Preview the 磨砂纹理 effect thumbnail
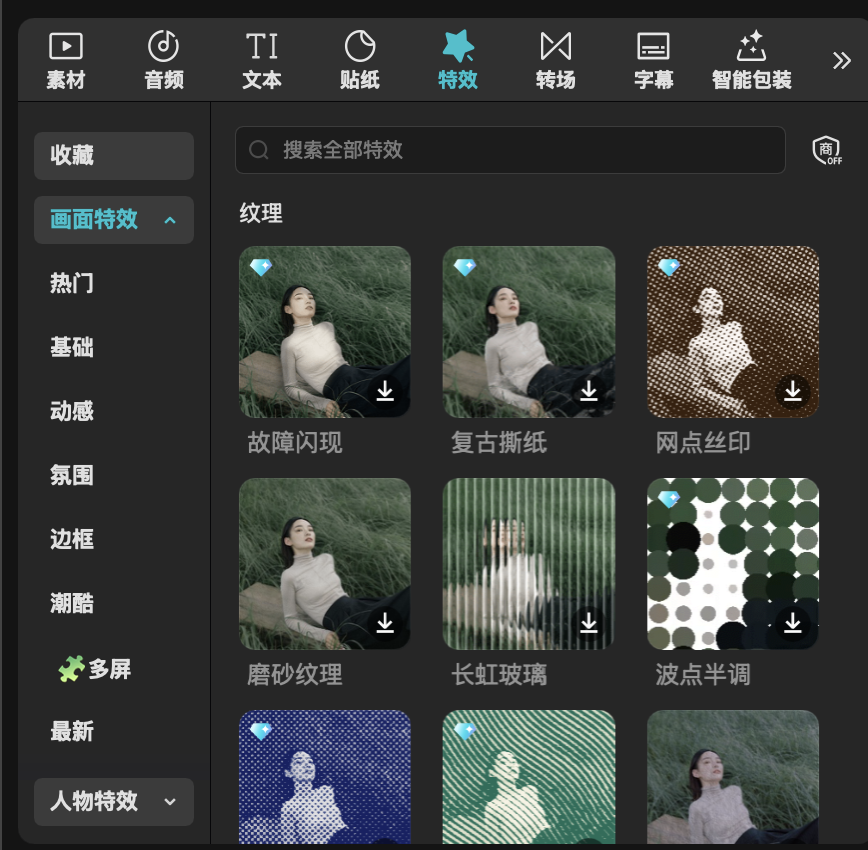The width and height of the screenshot is (868, 850). [325, 564]
